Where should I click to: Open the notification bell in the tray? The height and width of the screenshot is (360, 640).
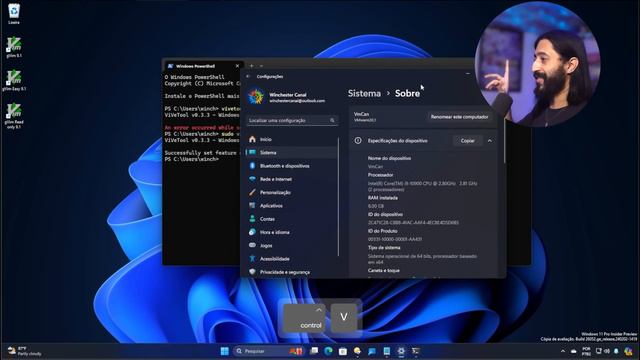tap(616, 351)
